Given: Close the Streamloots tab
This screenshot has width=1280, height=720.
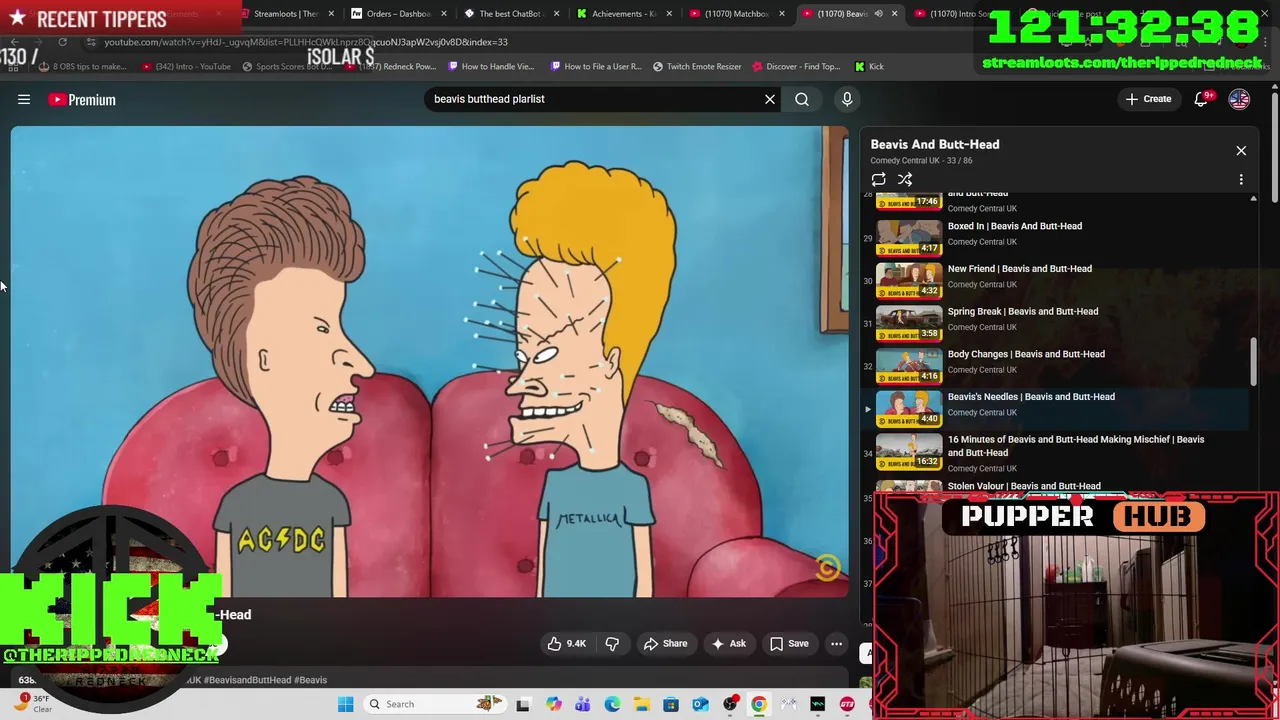Looking at the screenshot, I should point(331,14).
